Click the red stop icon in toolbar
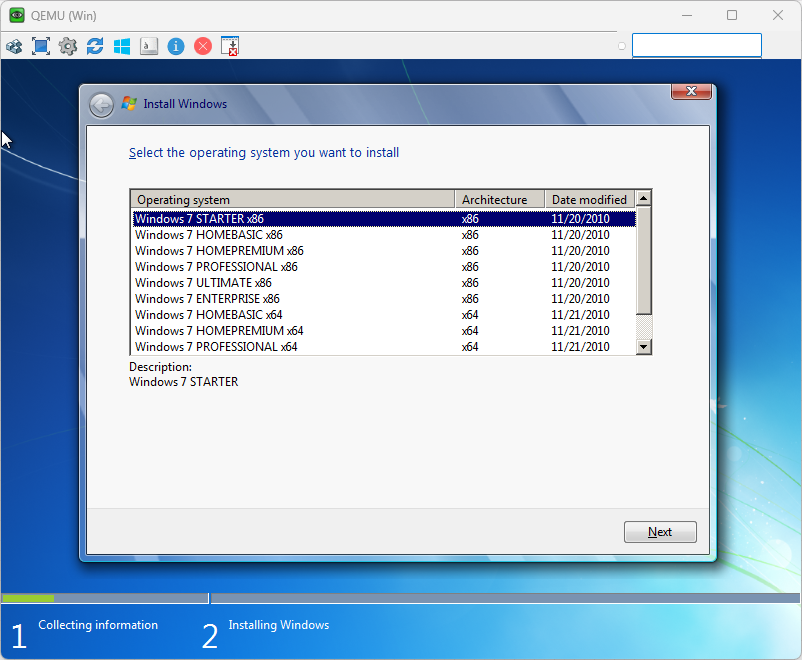 pos(203,47)
